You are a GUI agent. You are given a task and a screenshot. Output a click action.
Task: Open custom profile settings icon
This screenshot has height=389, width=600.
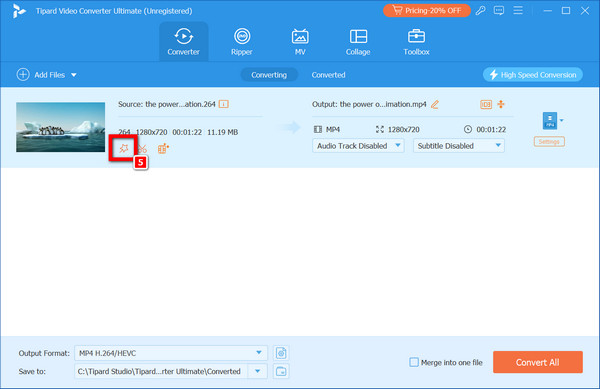tap(281, 353)
